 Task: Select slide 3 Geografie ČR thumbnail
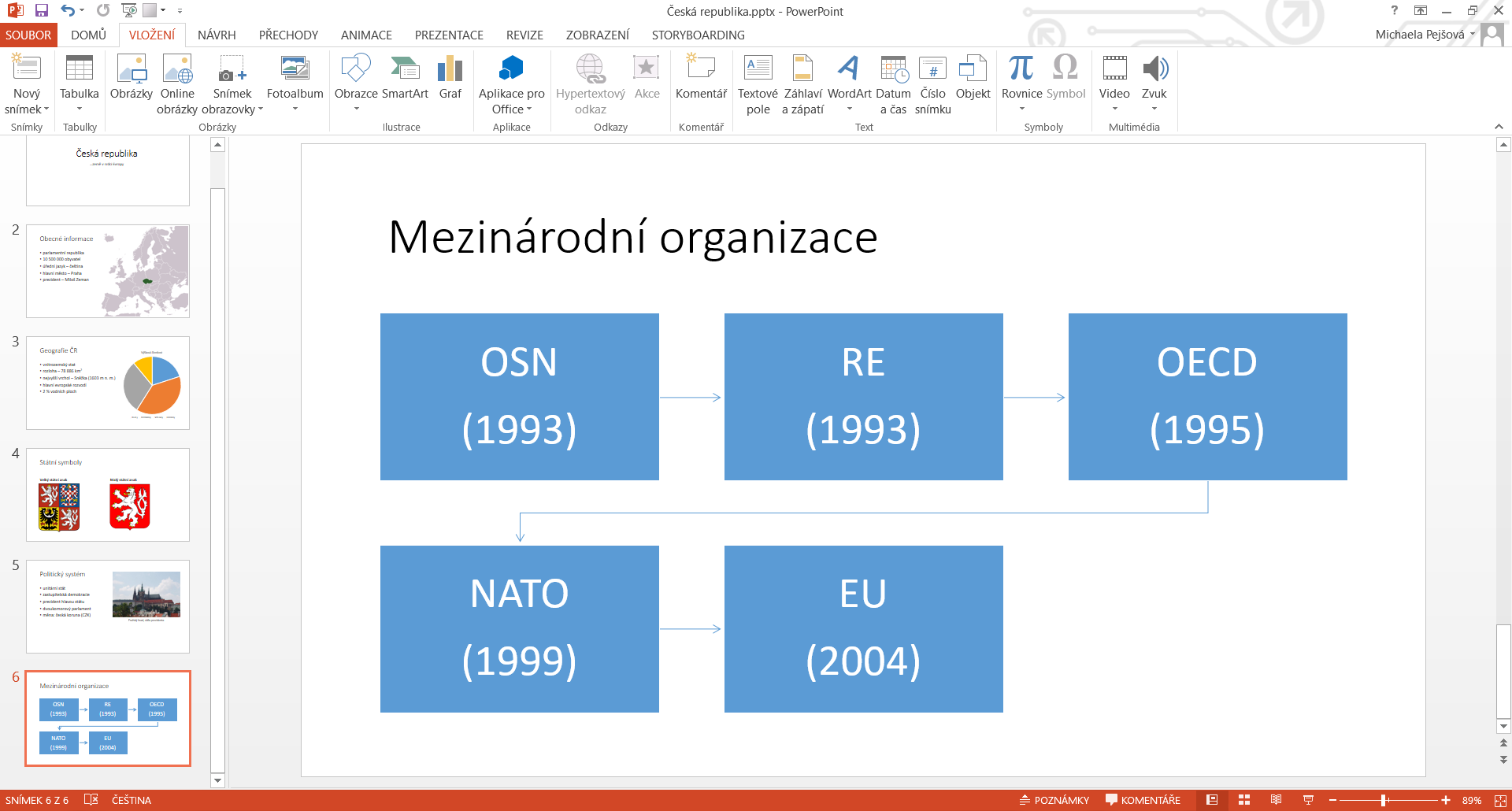tap(108, 383)
